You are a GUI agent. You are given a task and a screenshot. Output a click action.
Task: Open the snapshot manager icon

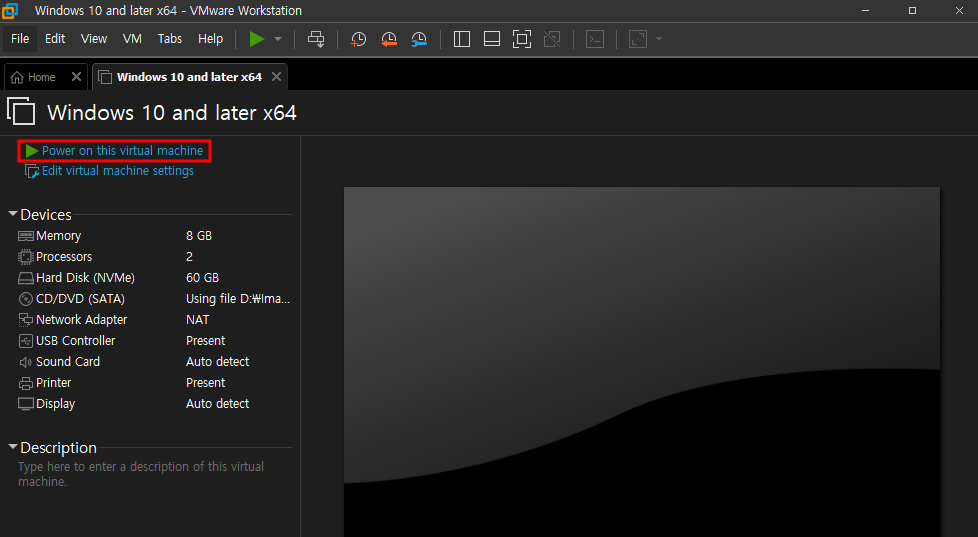pyautogui.click(x=419, y=39)
